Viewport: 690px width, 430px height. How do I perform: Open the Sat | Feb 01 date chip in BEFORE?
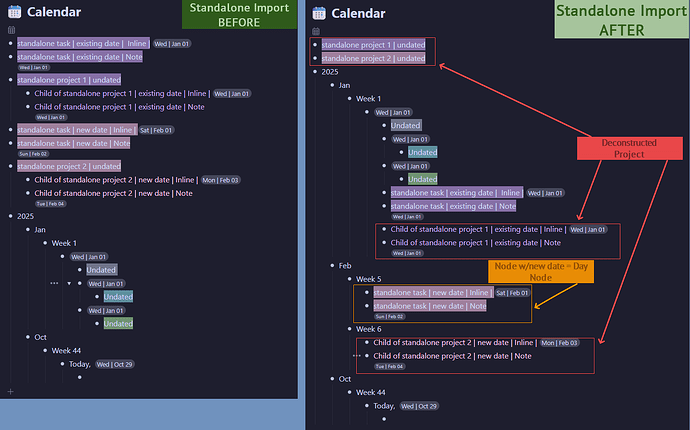coord(157,130)
